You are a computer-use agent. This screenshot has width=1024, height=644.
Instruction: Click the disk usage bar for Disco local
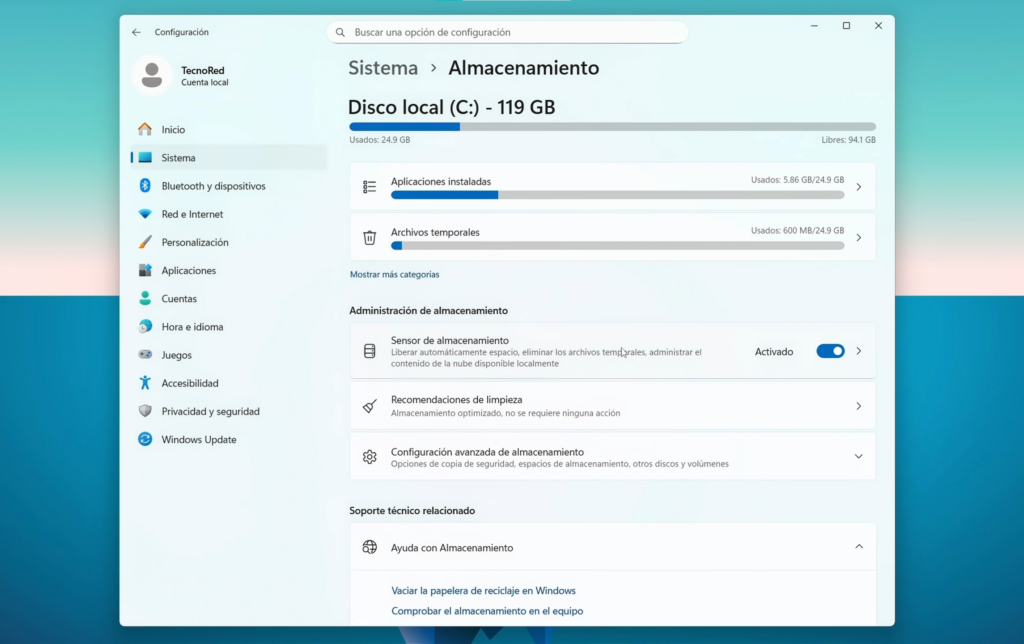[x=612, y=127]
